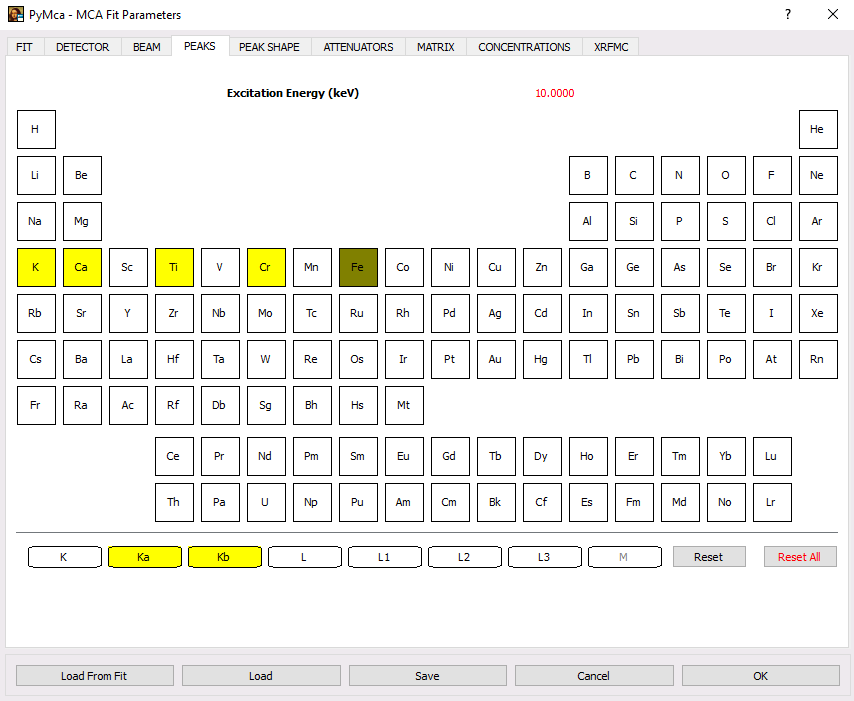
Task: Toggle the Ka peak family button
Action: tap(144, 557)
